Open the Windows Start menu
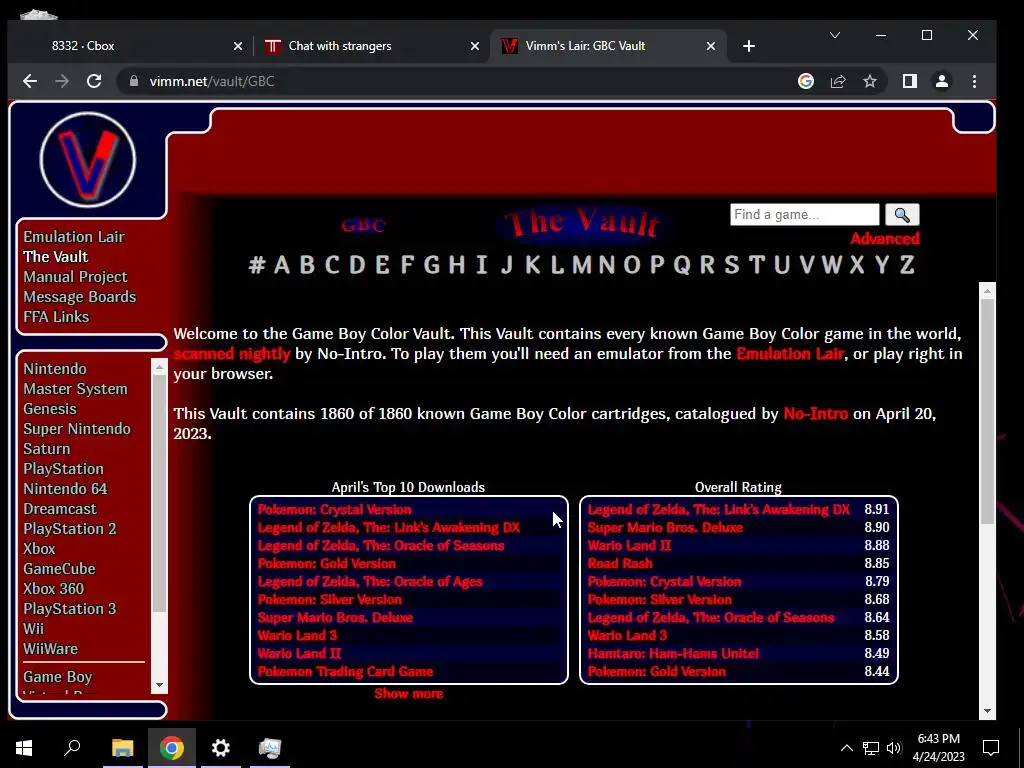 (24, 748)
